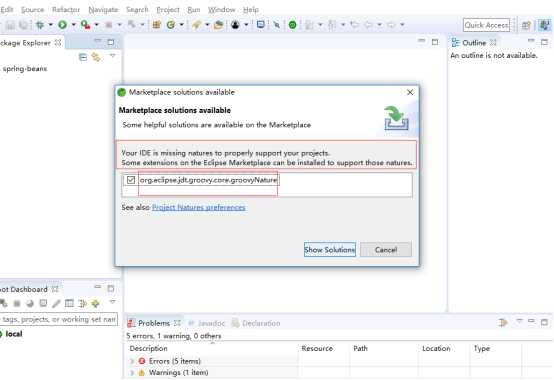Screen dimensions: 554x380
Task: Open the Source menu
Action: click(x=33, y=10)
